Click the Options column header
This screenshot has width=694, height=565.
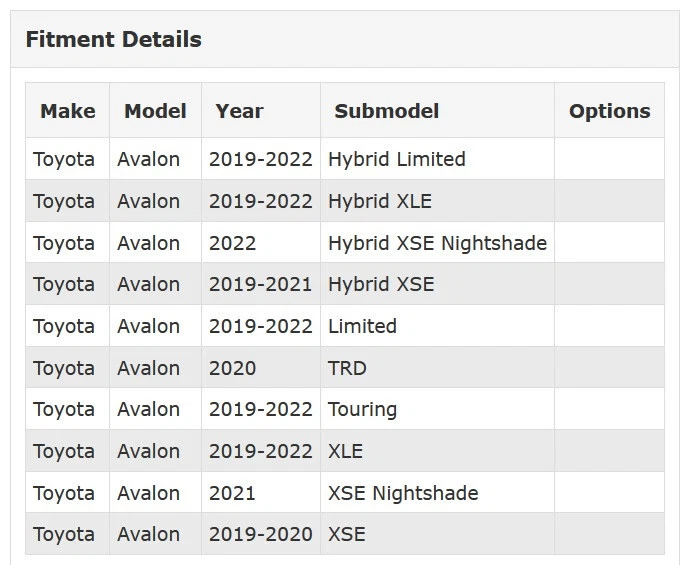[x=609, y=111]
